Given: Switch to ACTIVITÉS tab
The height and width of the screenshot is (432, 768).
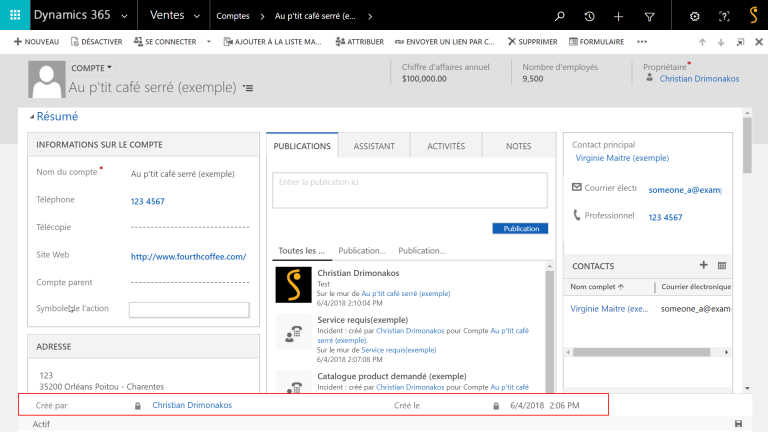Looking at the screenshot, I should pyautogui.click(x=446, y=145).
